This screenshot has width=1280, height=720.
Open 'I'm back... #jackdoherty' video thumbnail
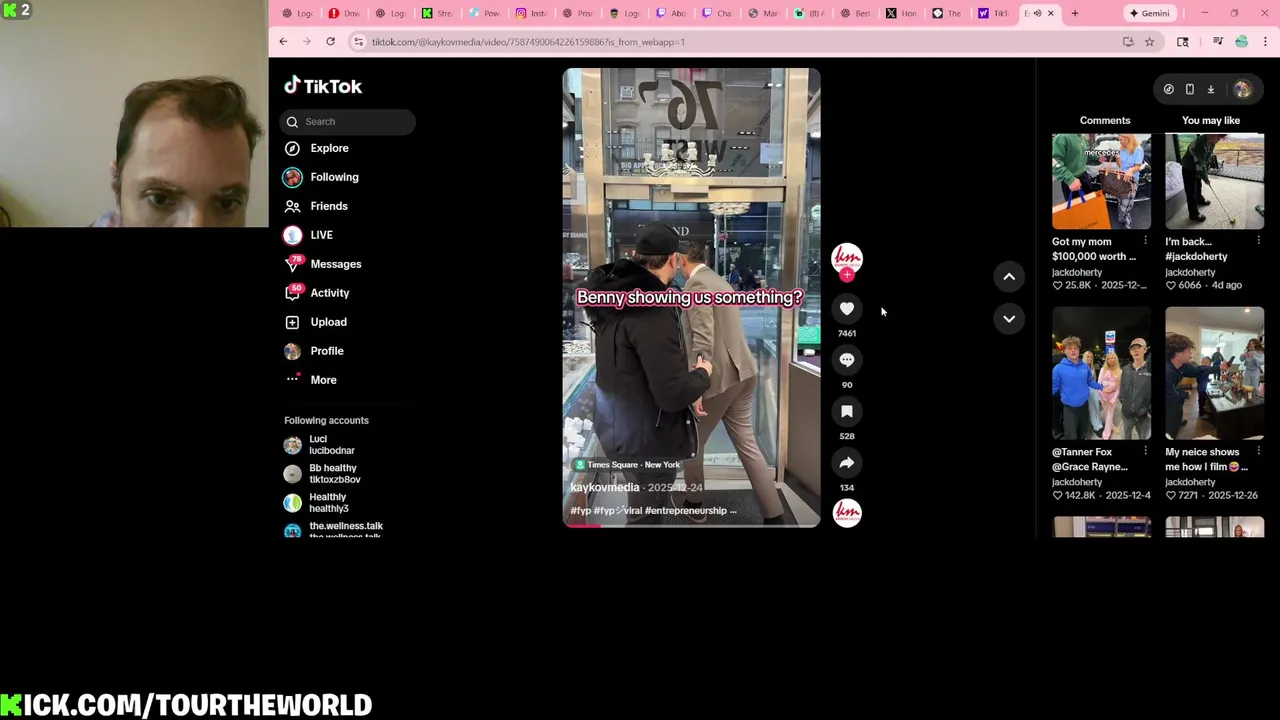1214,180
